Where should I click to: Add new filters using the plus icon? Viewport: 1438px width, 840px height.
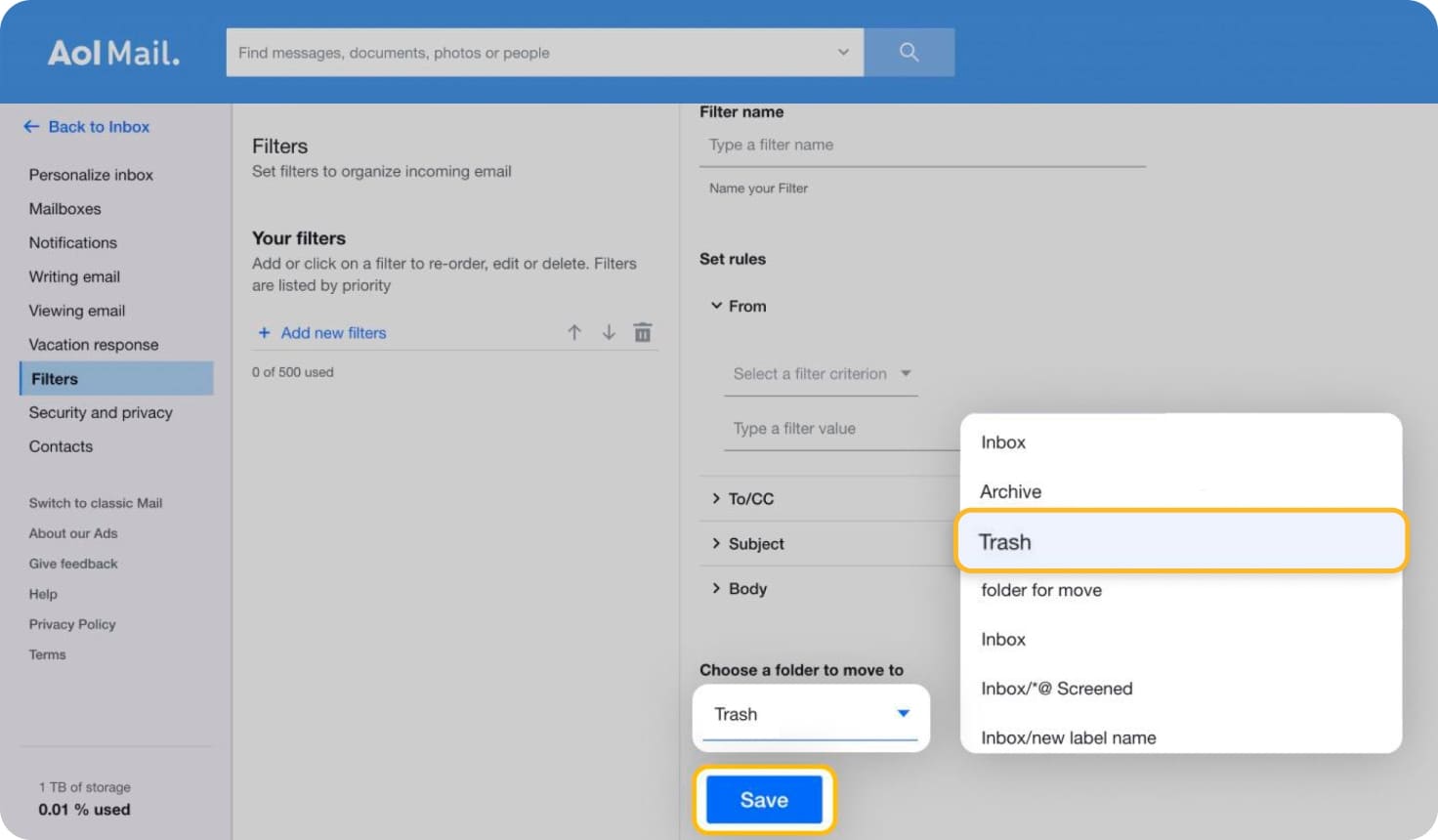point(264,332)
